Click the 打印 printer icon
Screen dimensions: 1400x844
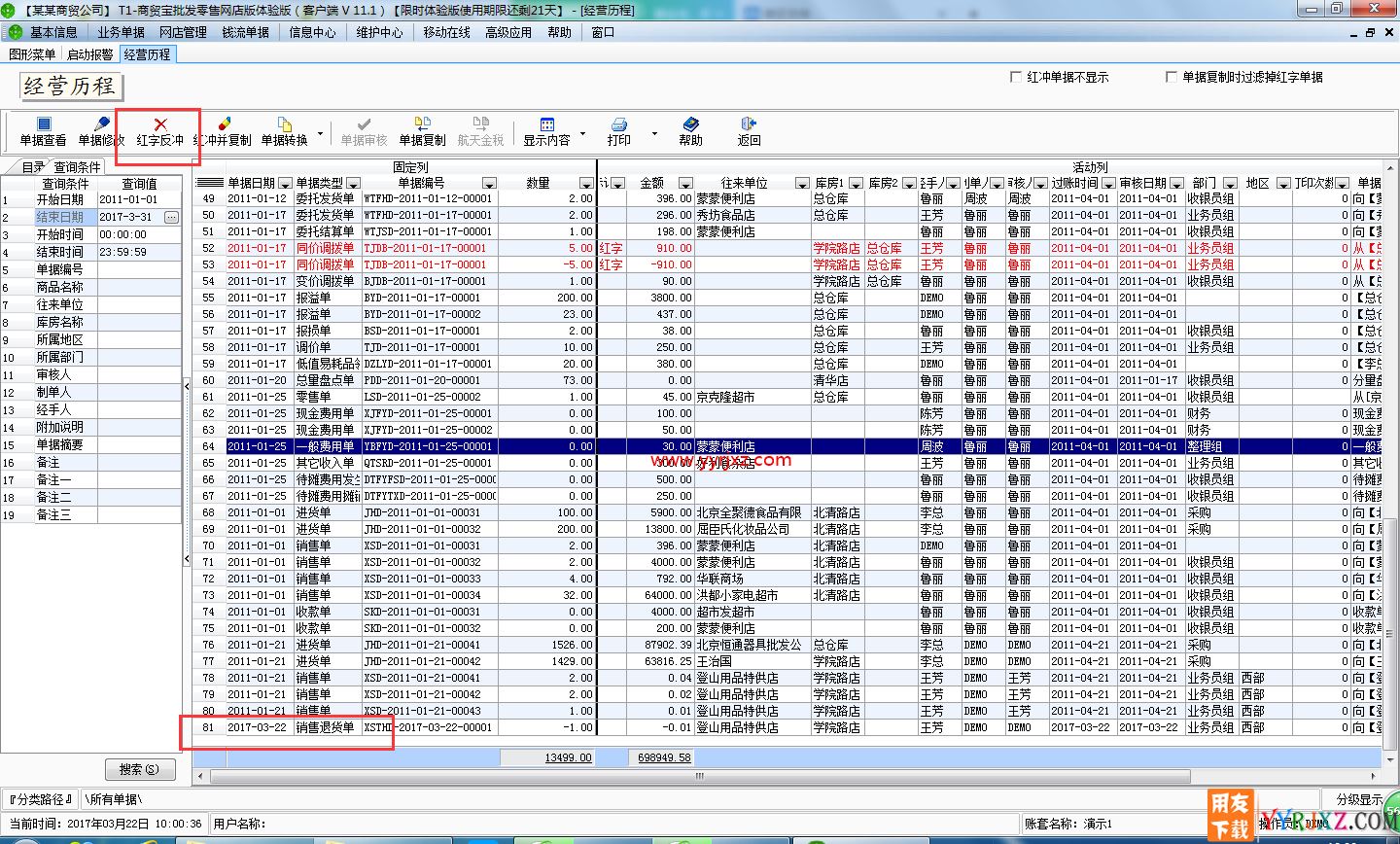point(618,124)
